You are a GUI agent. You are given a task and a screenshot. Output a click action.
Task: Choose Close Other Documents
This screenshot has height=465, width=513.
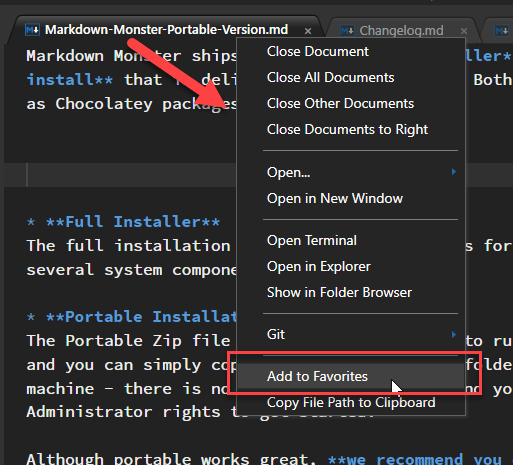(x=340, y=104)
